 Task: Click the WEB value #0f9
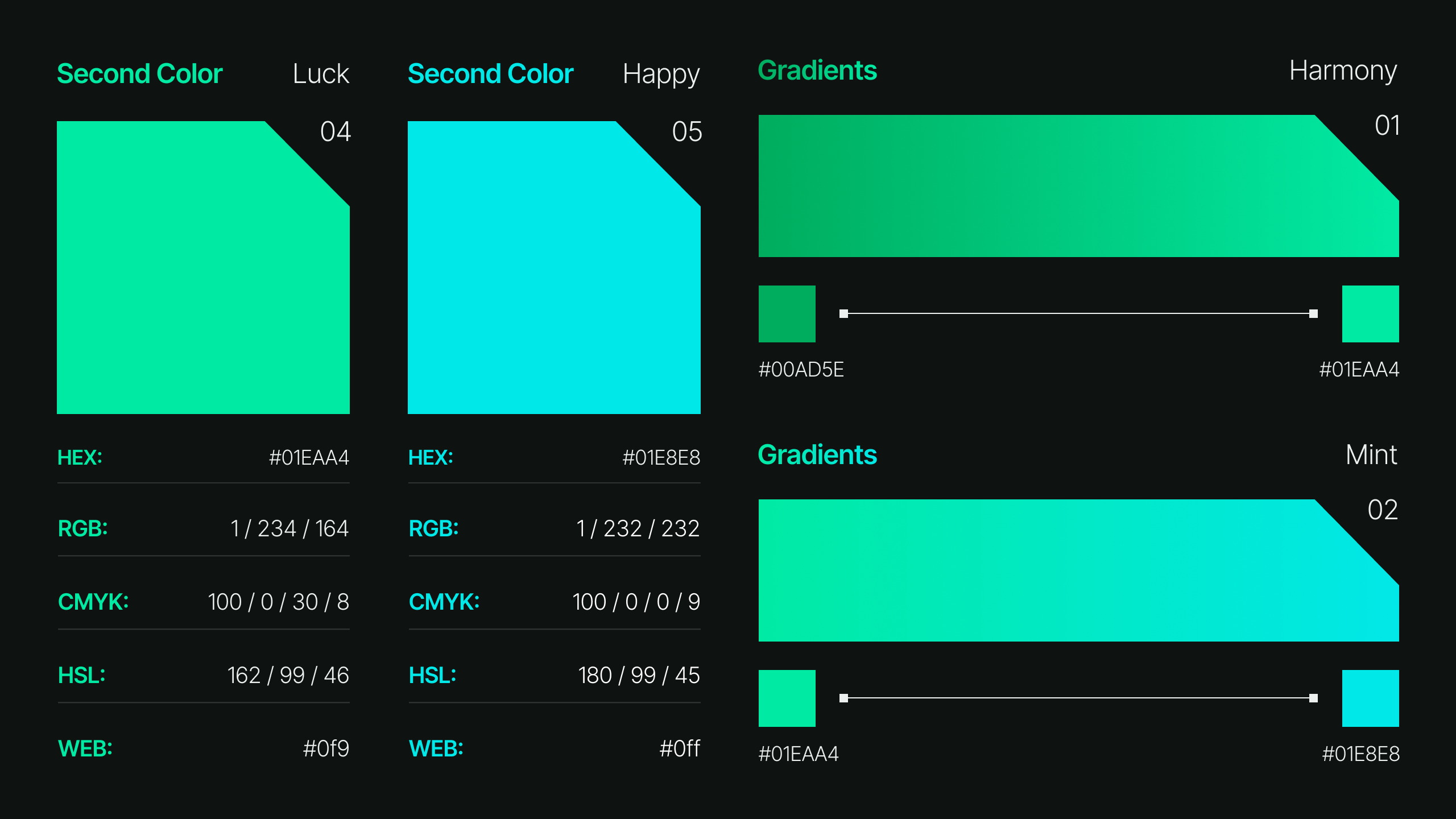click(326, 748)
